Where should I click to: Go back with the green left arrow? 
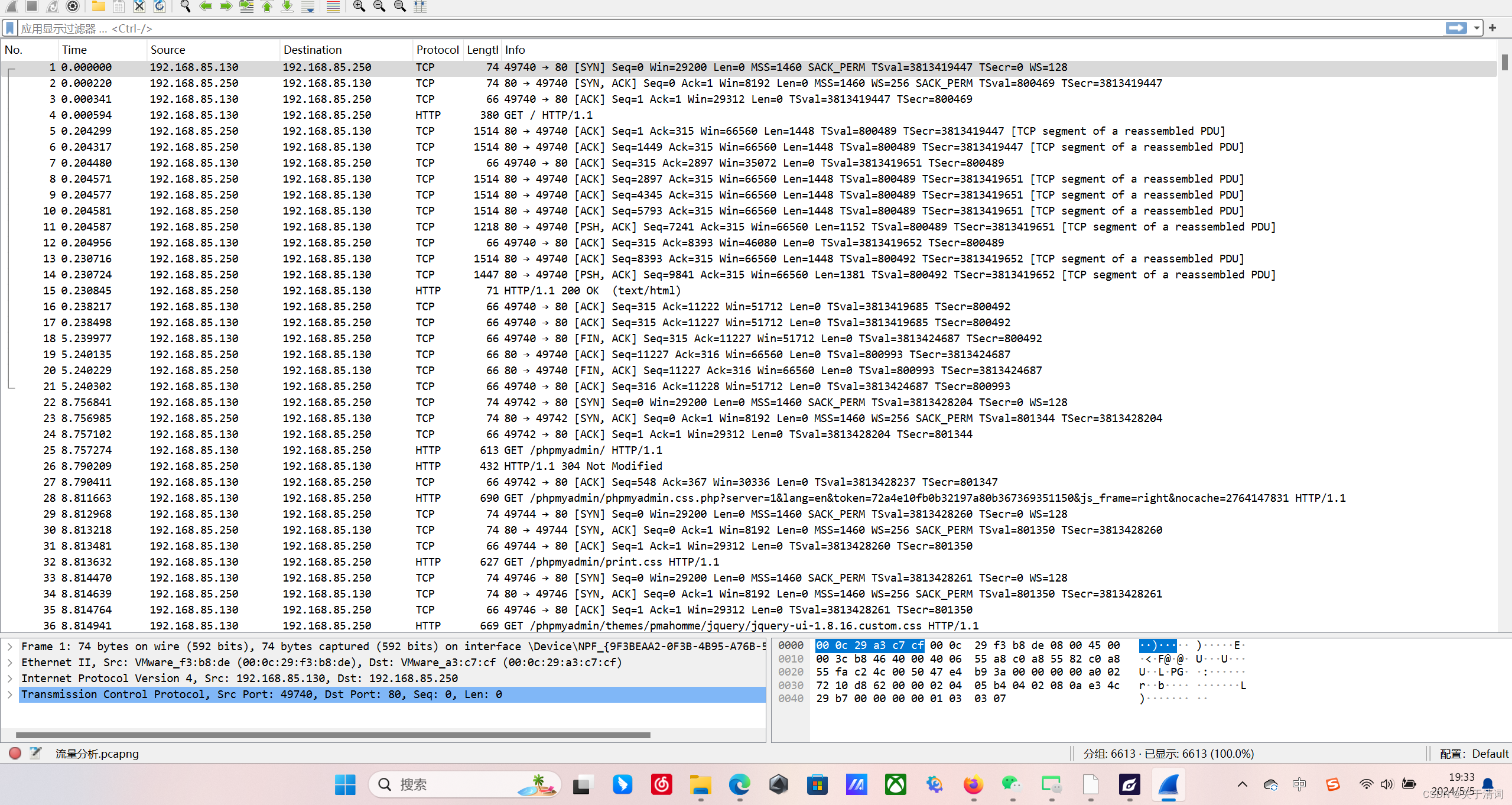(x=206, y=7)
